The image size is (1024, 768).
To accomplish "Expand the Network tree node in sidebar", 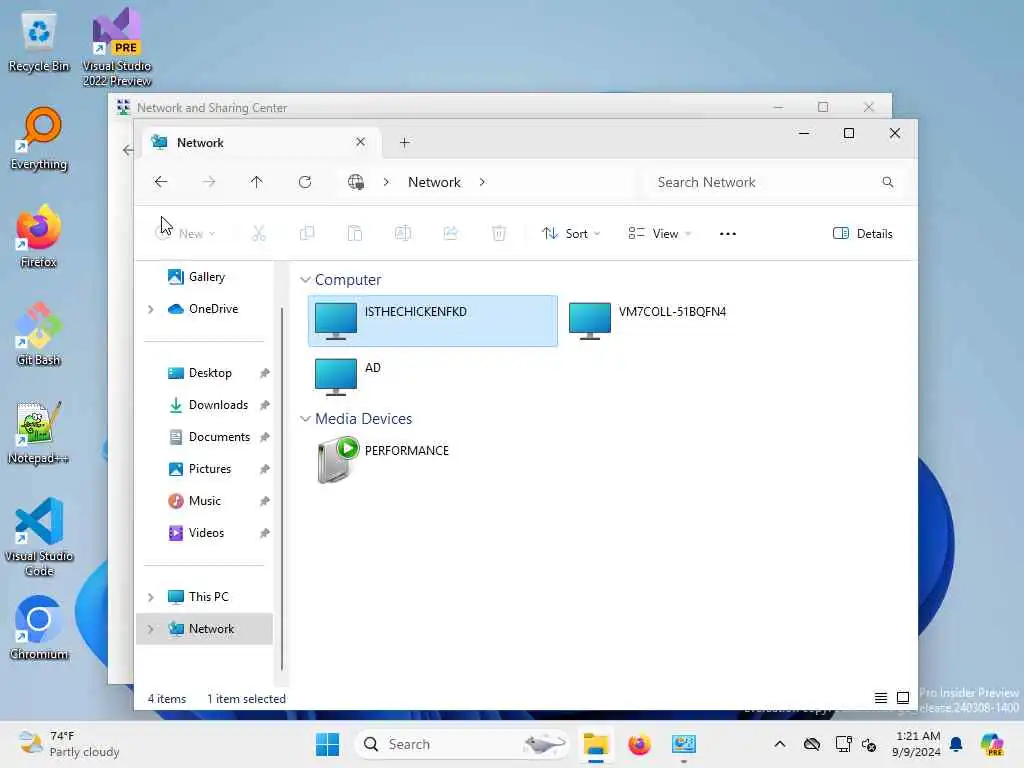I will point(151,629).
